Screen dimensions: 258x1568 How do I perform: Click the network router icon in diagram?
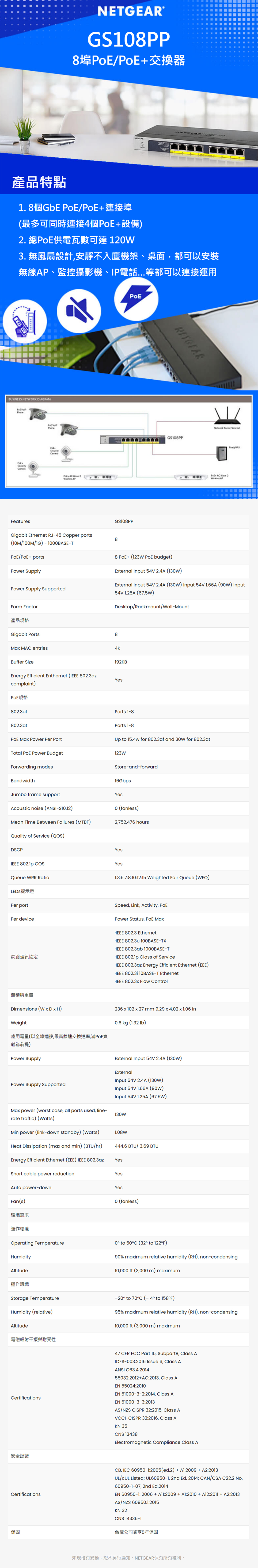click(x=227, y=416)
